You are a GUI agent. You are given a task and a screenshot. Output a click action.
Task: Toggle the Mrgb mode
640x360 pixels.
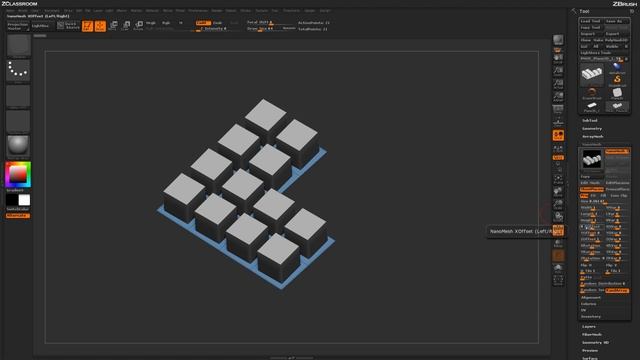click(151, 23)
